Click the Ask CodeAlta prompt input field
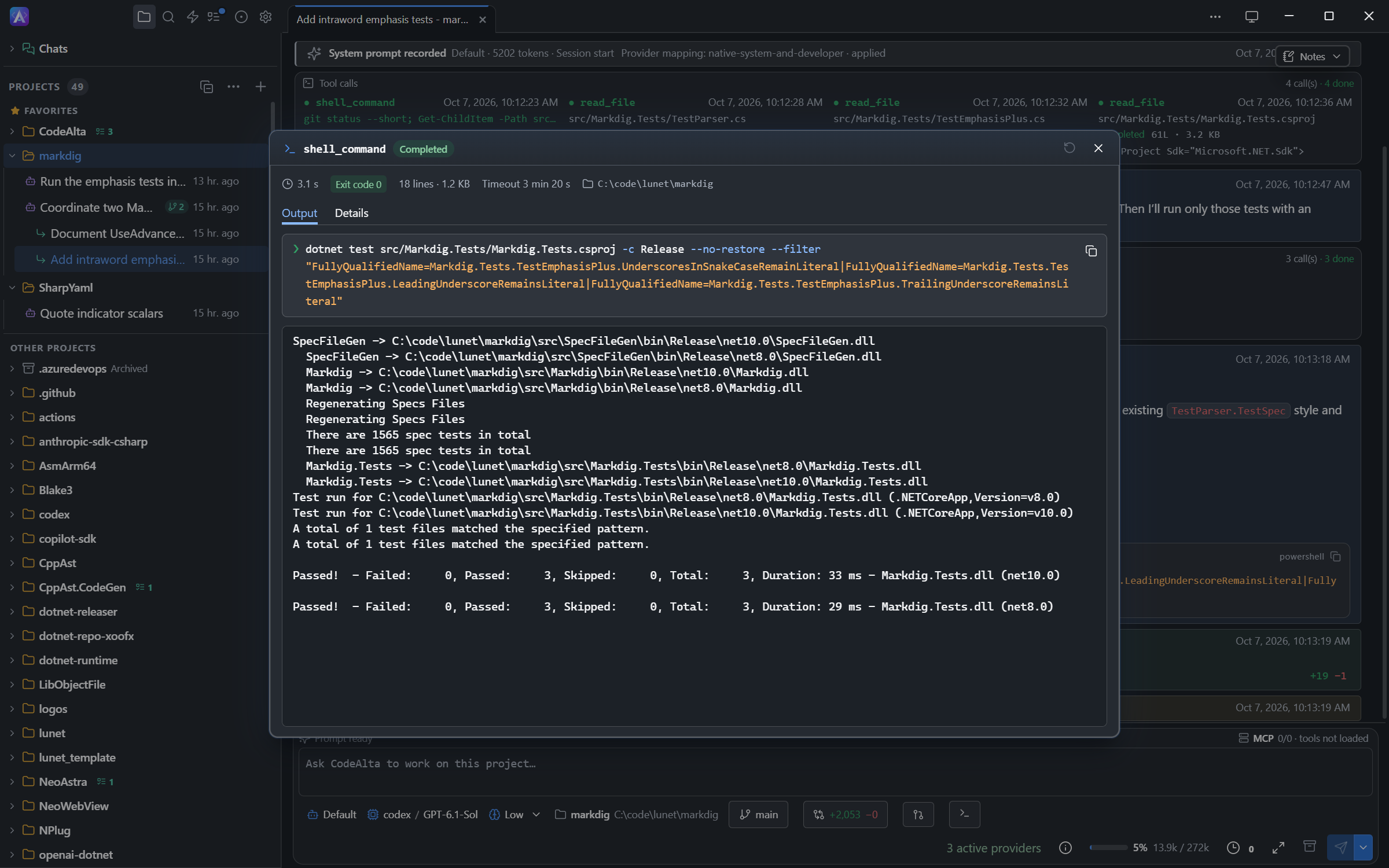The width and height of the screenshot is (1389, 868). coord(835,771)
